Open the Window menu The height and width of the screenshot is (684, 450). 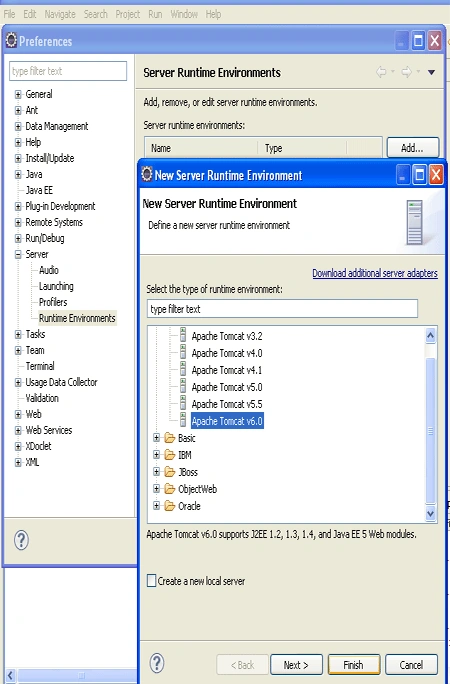(184, 14)
